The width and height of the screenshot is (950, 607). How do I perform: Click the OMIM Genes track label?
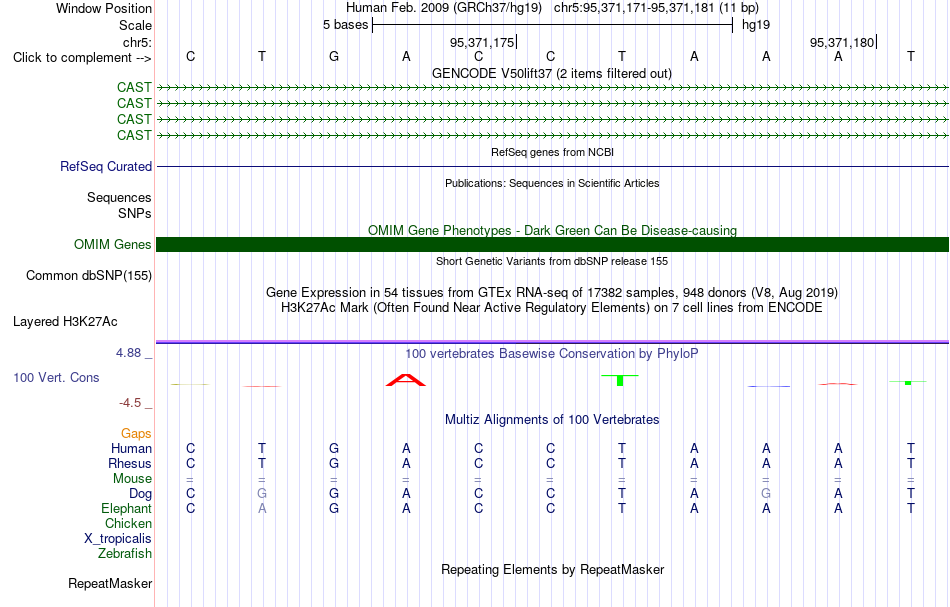tap(113, 245)
